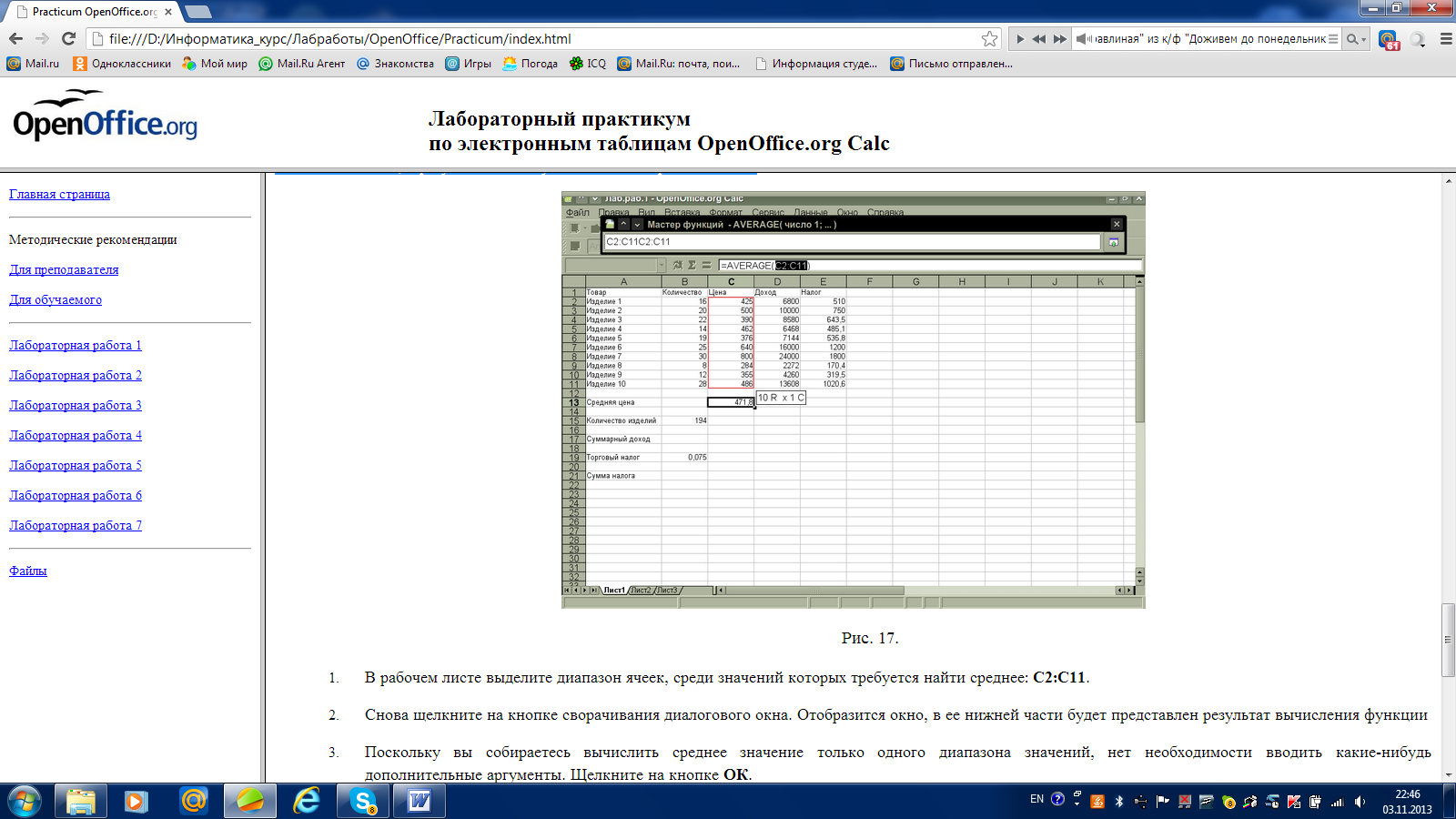Click the USB safely remove tray icon

click(x=1141, y=802)
